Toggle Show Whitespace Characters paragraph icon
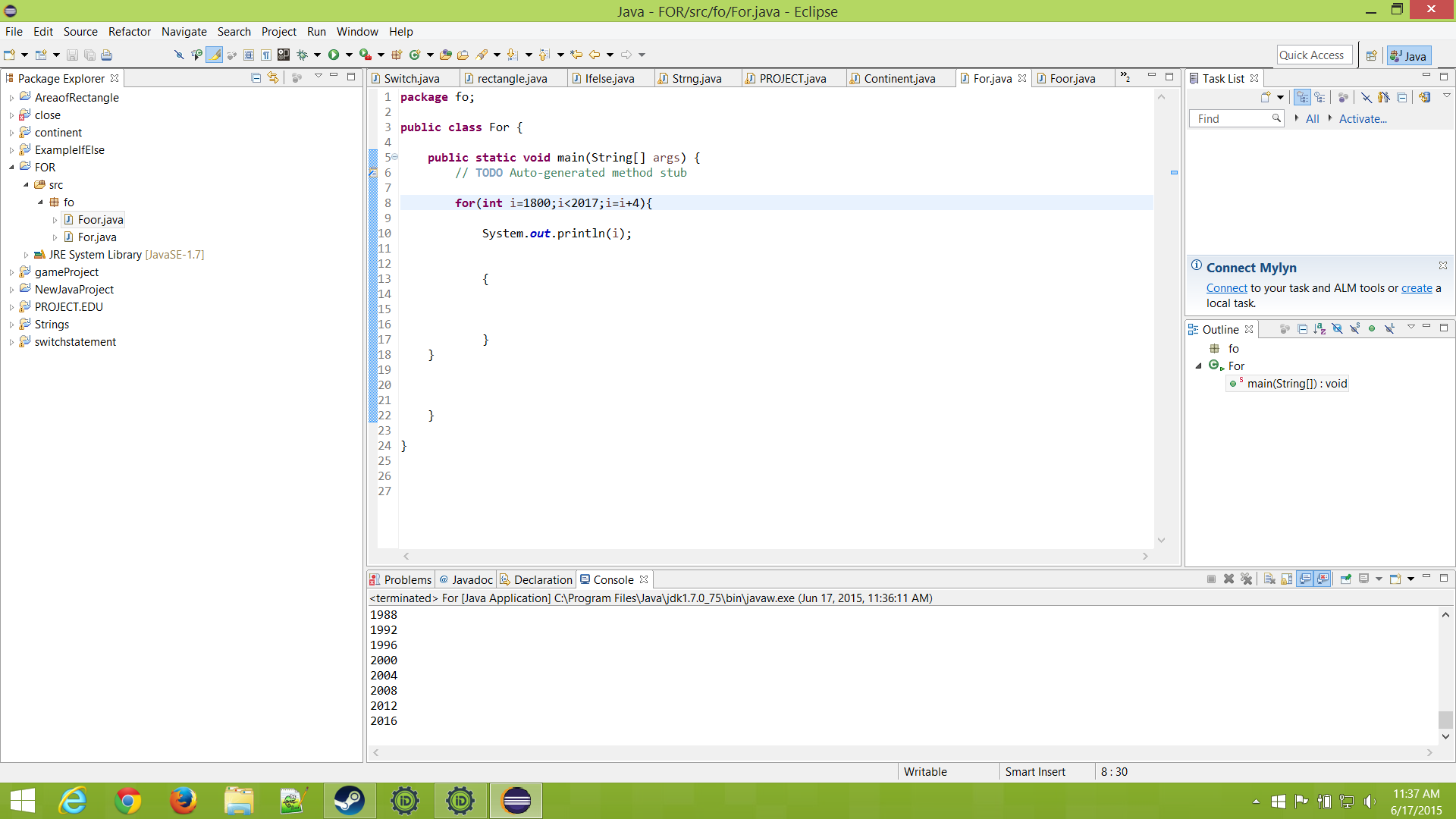This screenshot has width=1456, height=819. coord(266,55)
